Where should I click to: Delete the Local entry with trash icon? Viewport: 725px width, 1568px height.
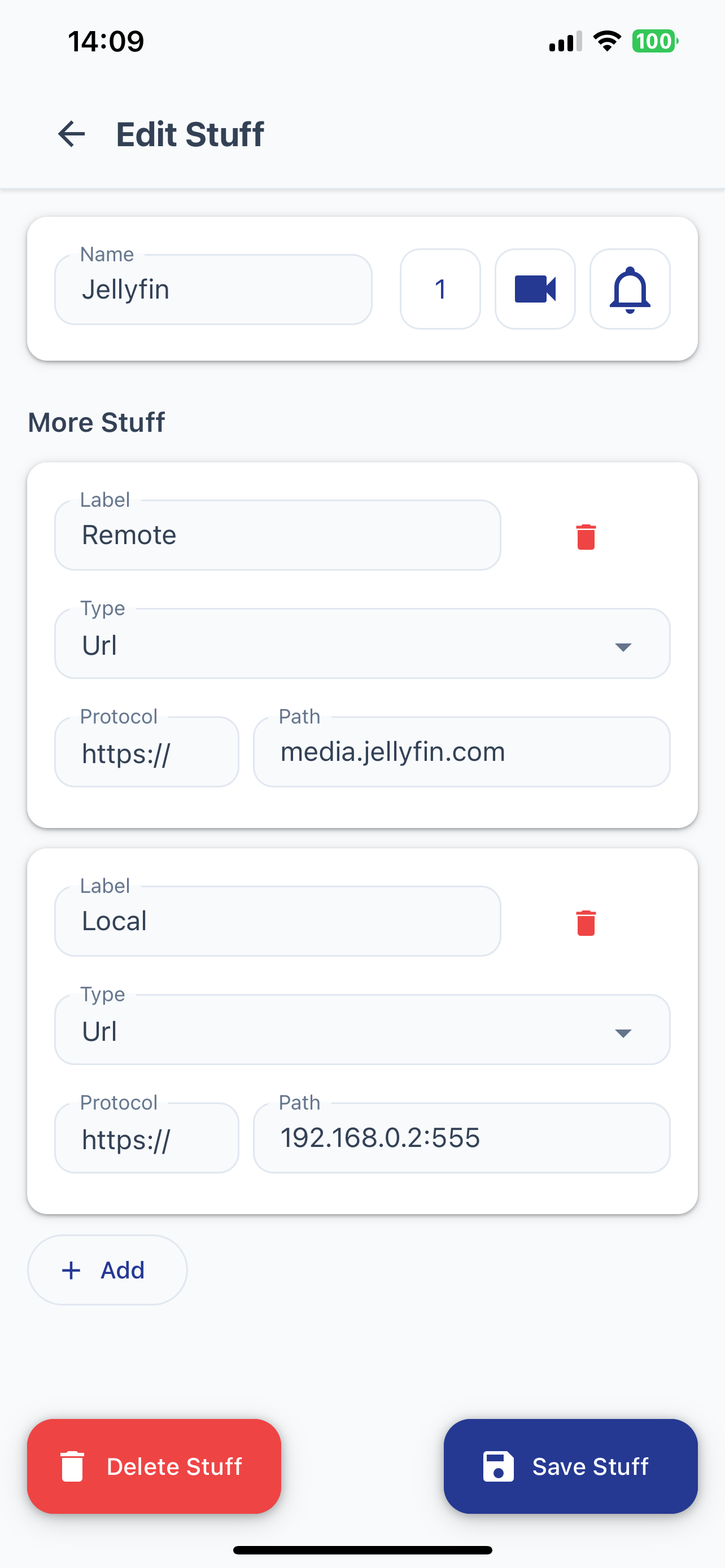pos(586,922)
